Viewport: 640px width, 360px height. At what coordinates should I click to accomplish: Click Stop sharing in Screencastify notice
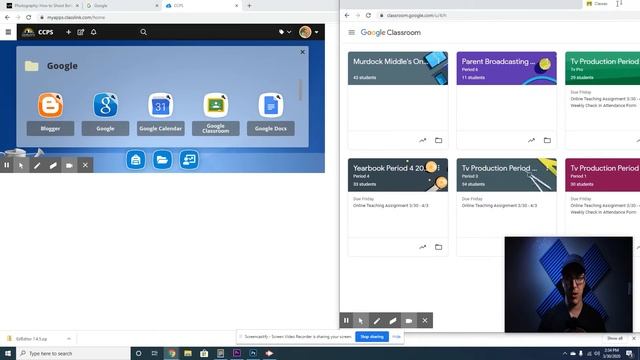click(372, 337)
